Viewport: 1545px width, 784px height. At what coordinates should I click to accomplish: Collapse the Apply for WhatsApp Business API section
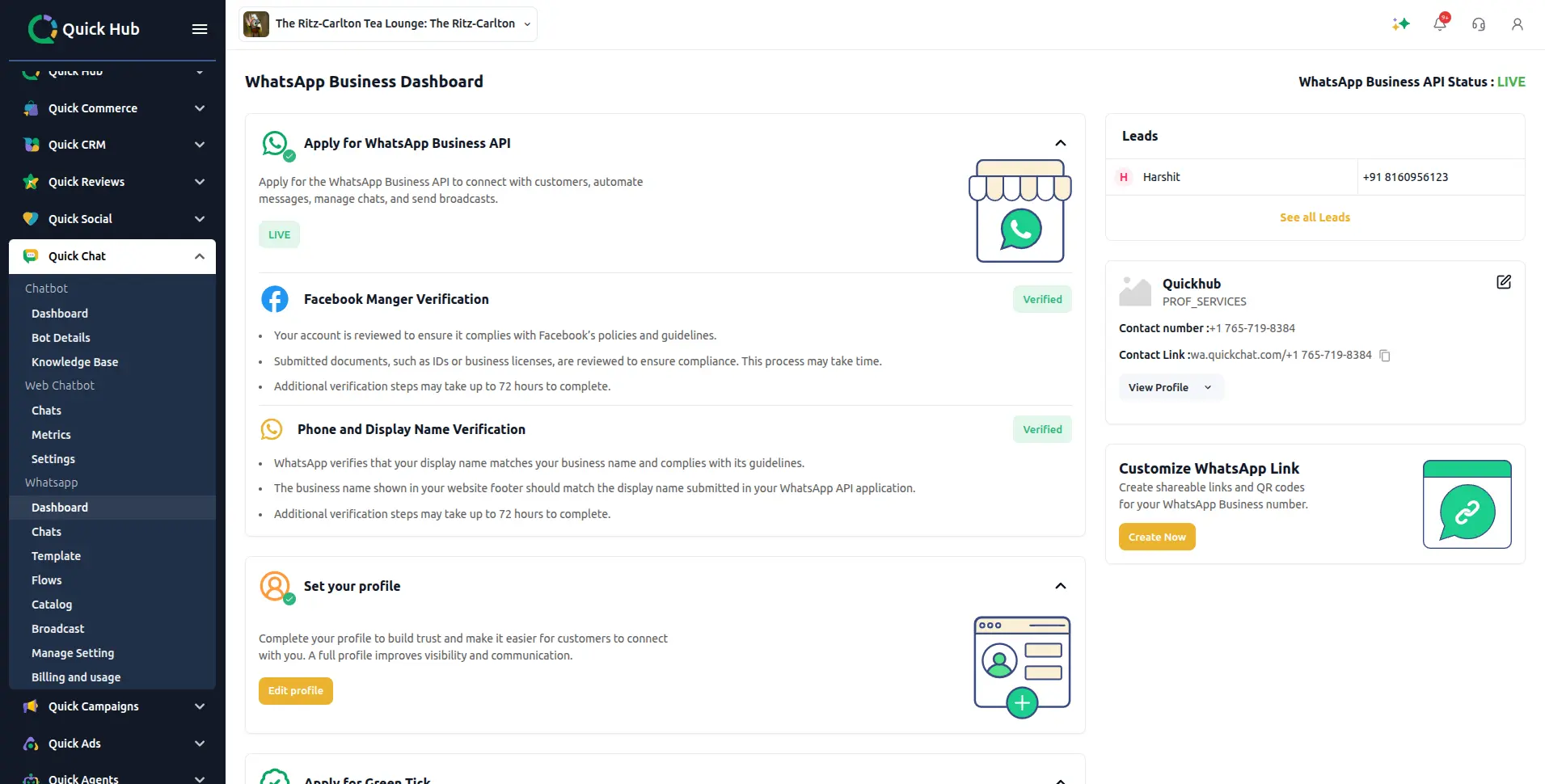pos(1061,143)
